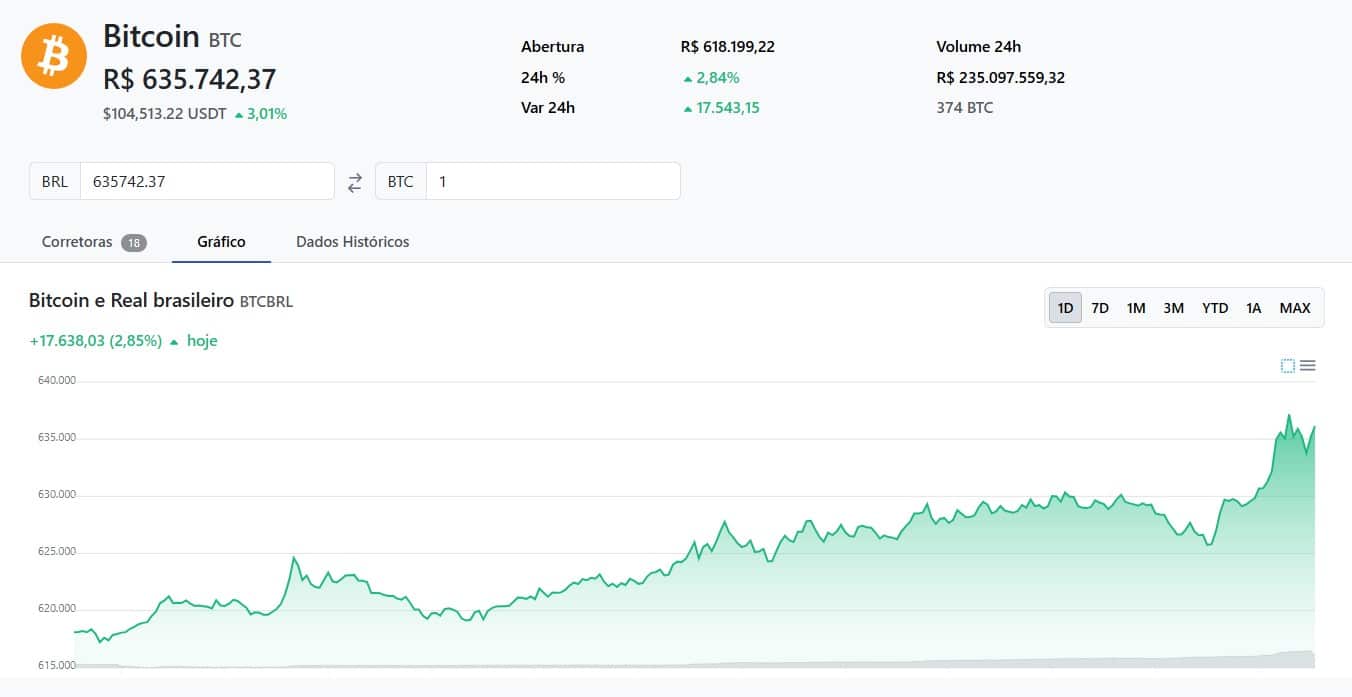The width and height of the screenshot is (1352, 697).
Task: Click the 640.000 axis label
Action: (x=56, y=381)
